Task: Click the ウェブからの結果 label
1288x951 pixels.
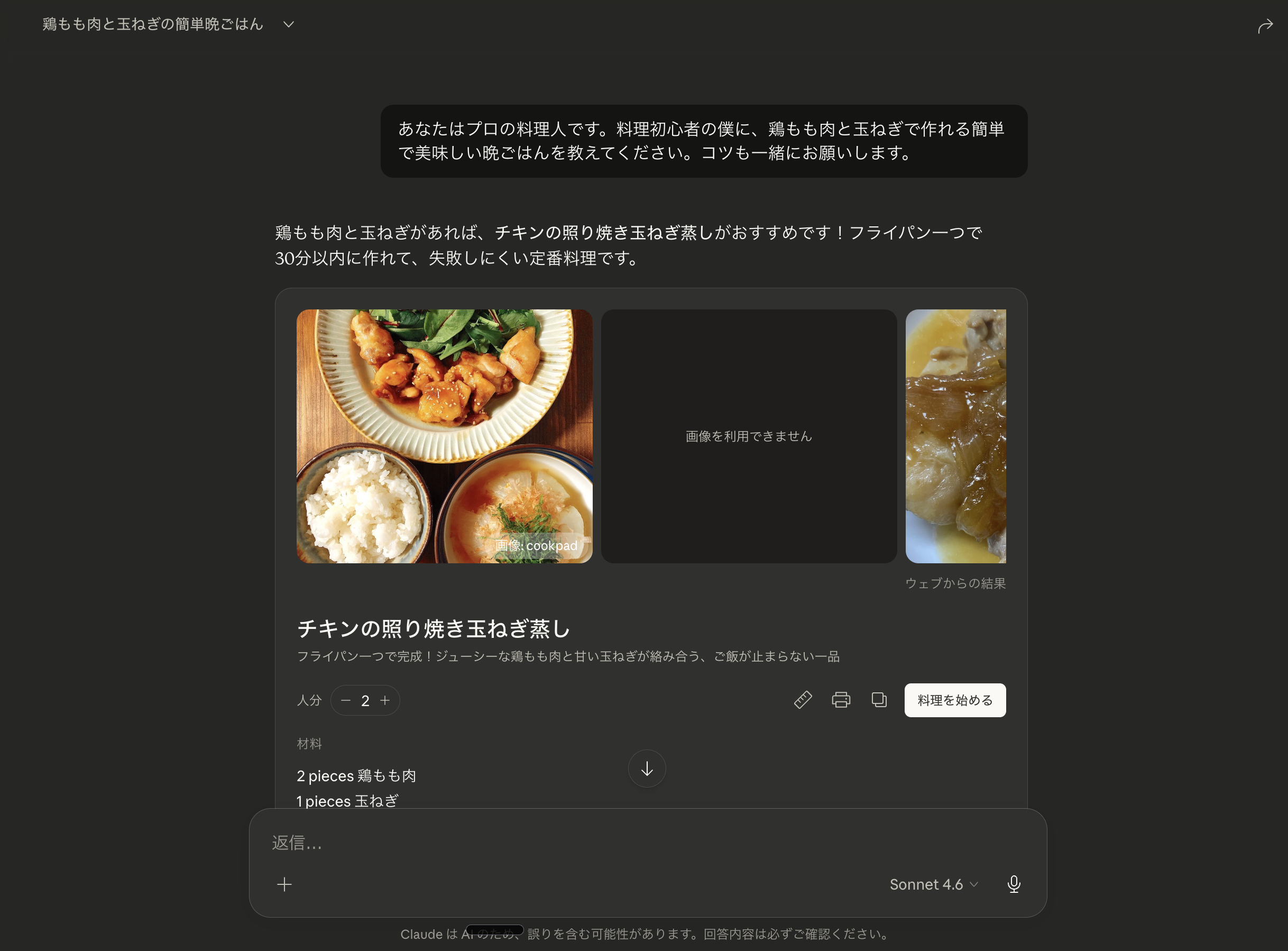Action: (955, 583)
